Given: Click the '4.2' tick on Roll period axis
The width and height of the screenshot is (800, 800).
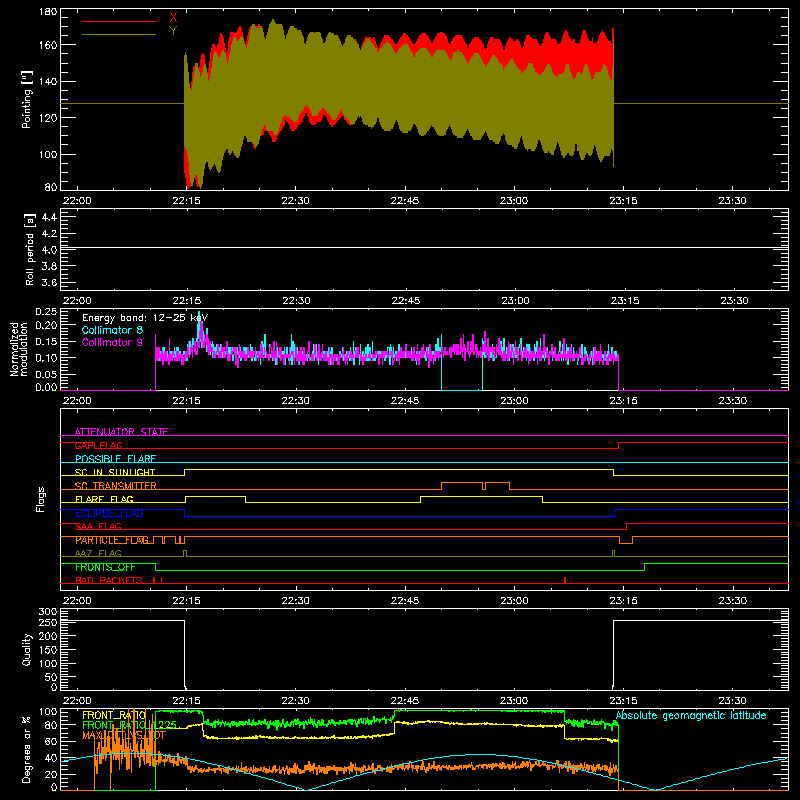Looking at the screenshot, I should pos(49,234).
